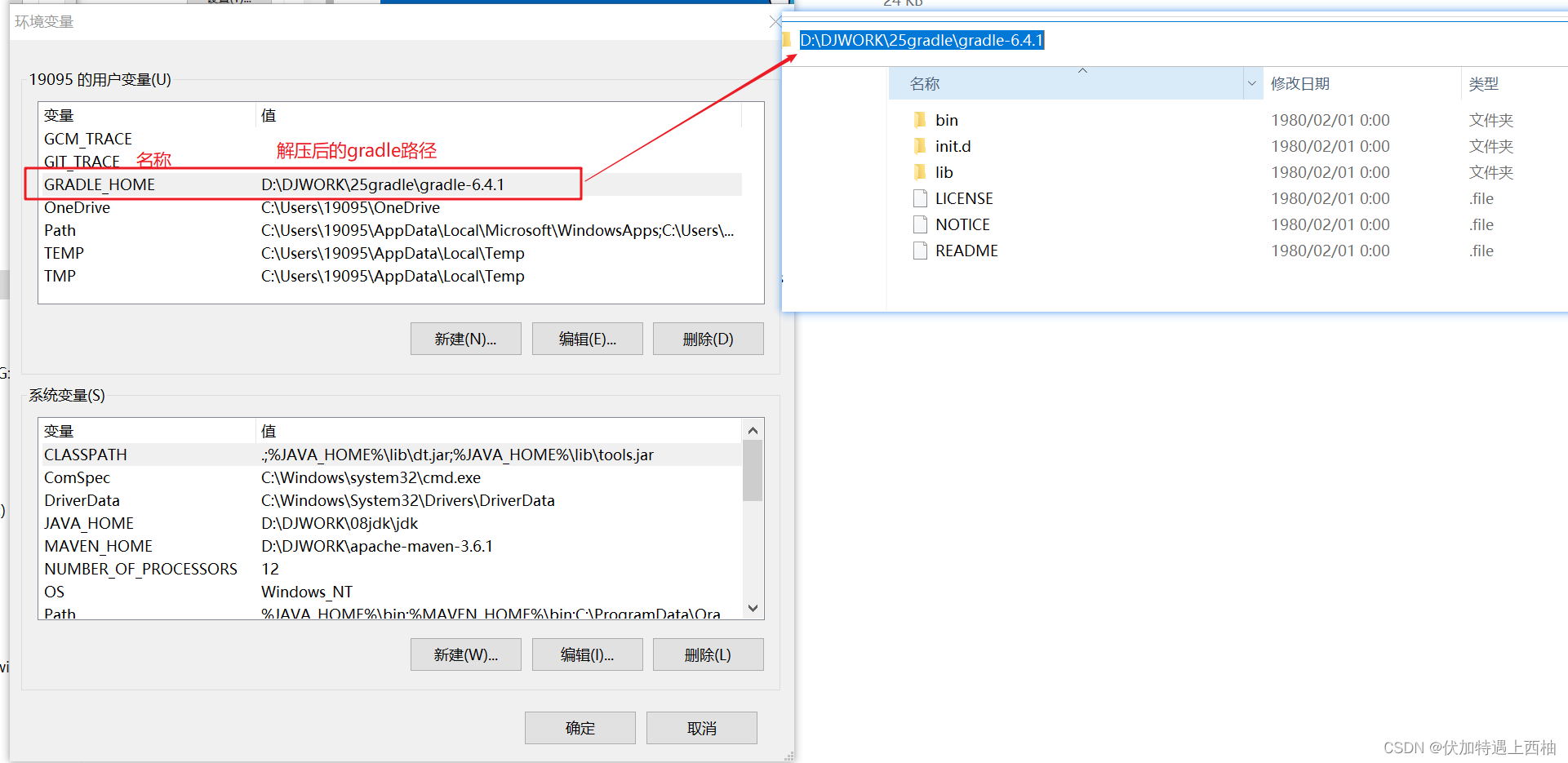
Task: Open the 名称 column filter dropdown arrow
Action: click(x=1252, y=83)
